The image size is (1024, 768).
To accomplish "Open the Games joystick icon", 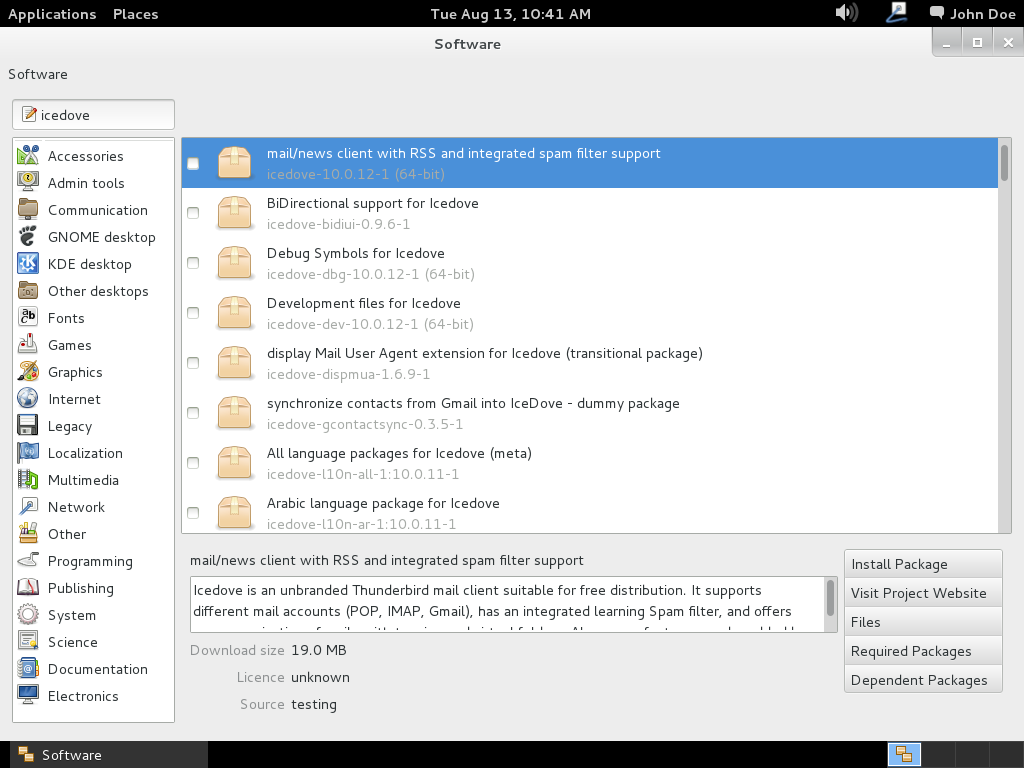I will pyautogui.click(x=28, y=344).
